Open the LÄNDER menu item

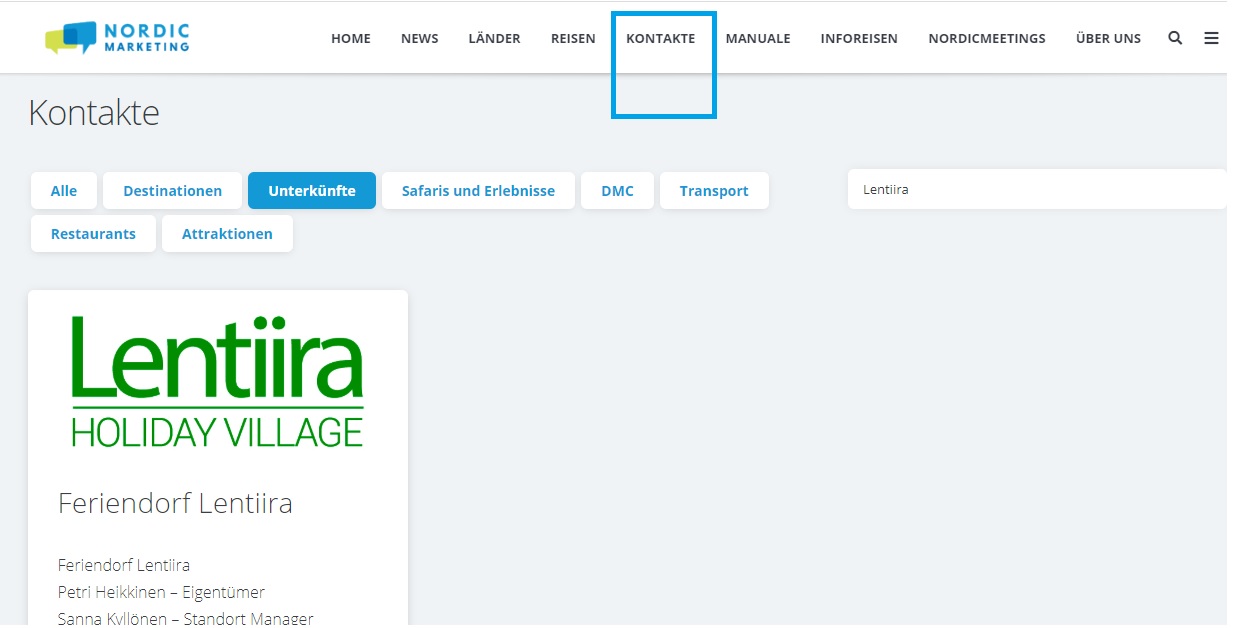tap(494, 38)
